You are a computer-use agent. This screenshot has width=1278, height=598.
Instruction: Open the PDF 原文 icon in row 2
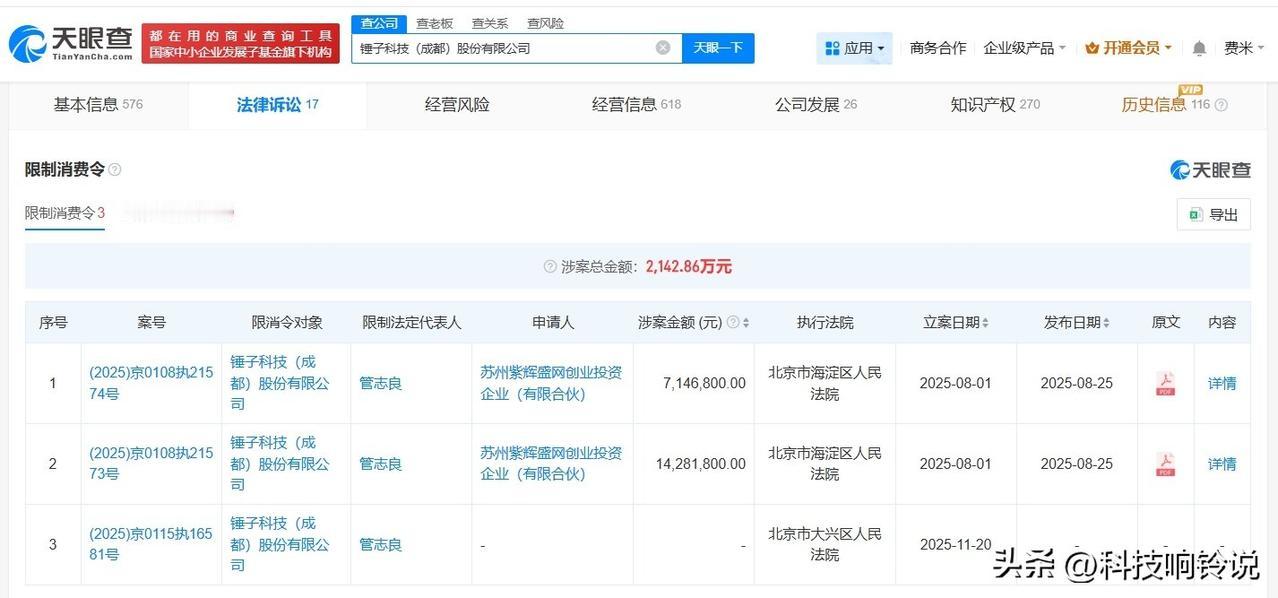point(1164,463)
